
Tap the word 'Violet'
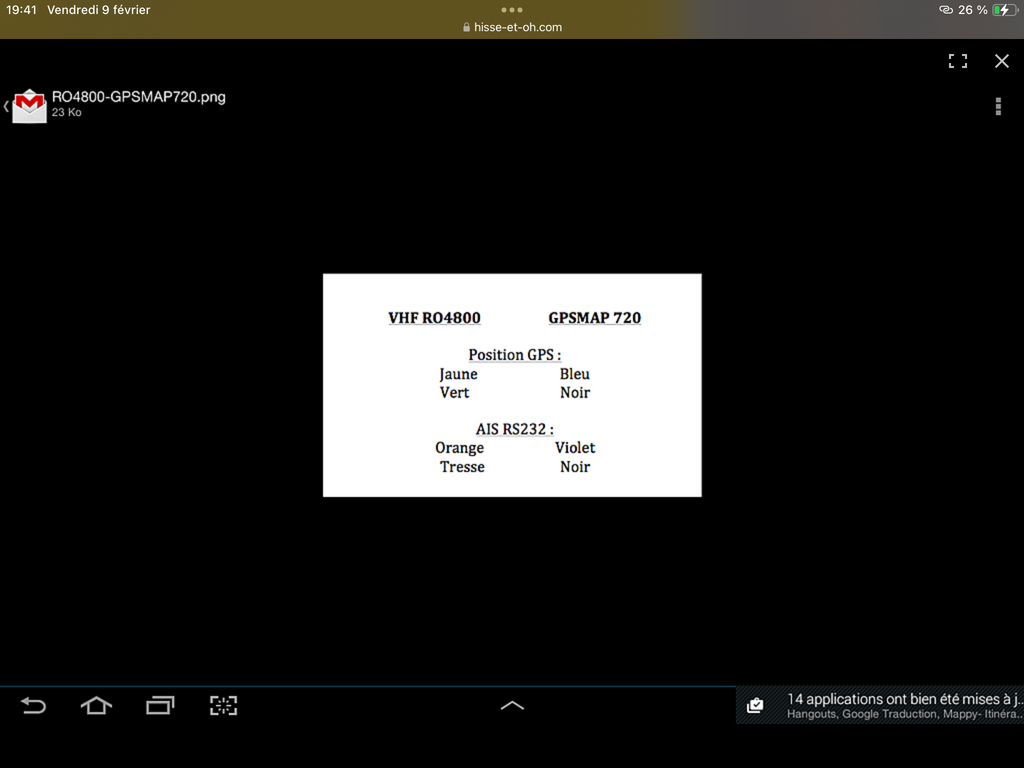tap(575, 448)
